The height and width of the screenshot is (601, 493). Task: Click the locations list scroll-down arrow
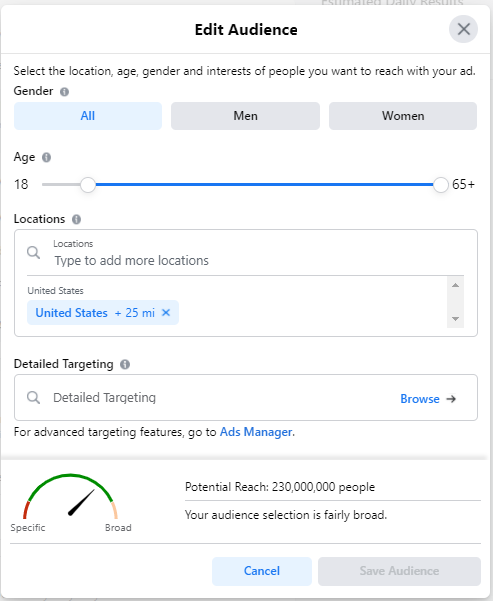[455, 319]
